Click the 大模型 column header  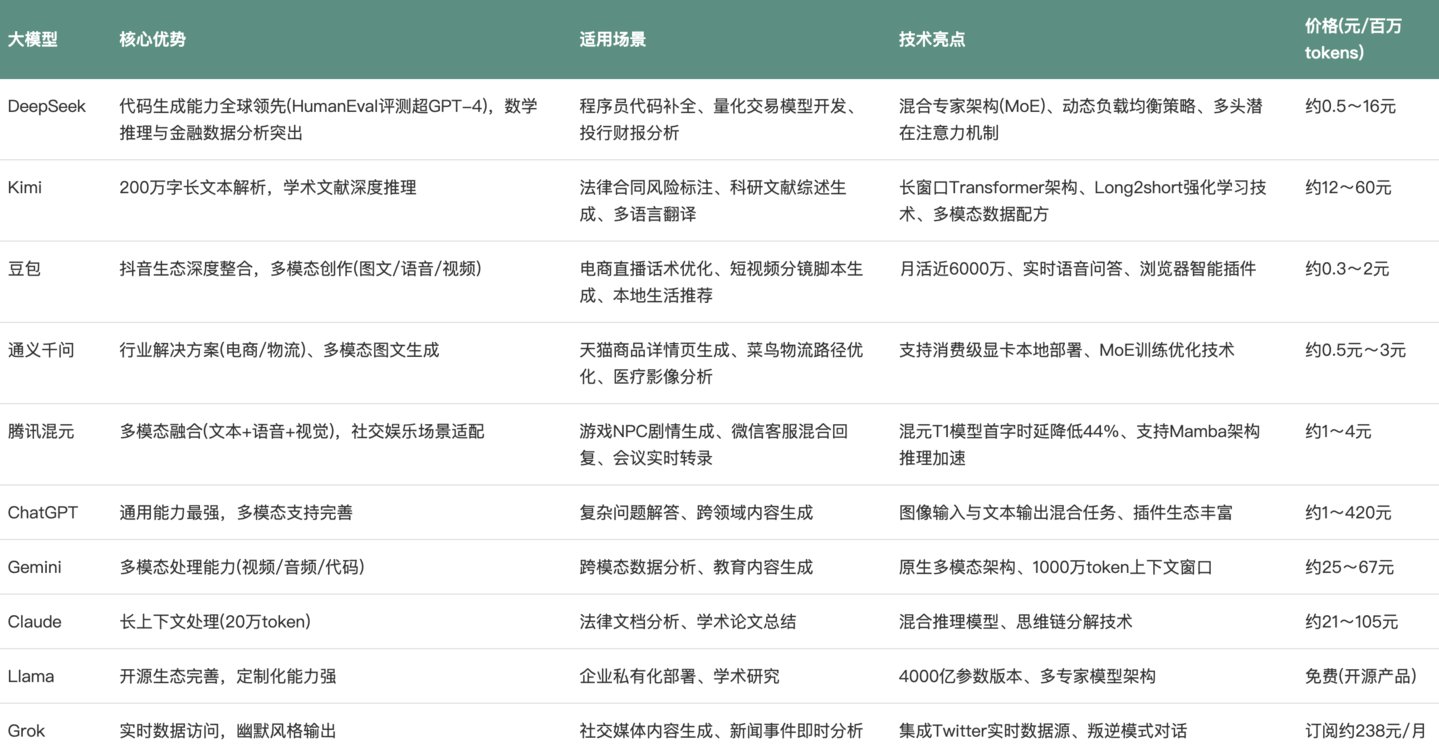coord(33,40)
